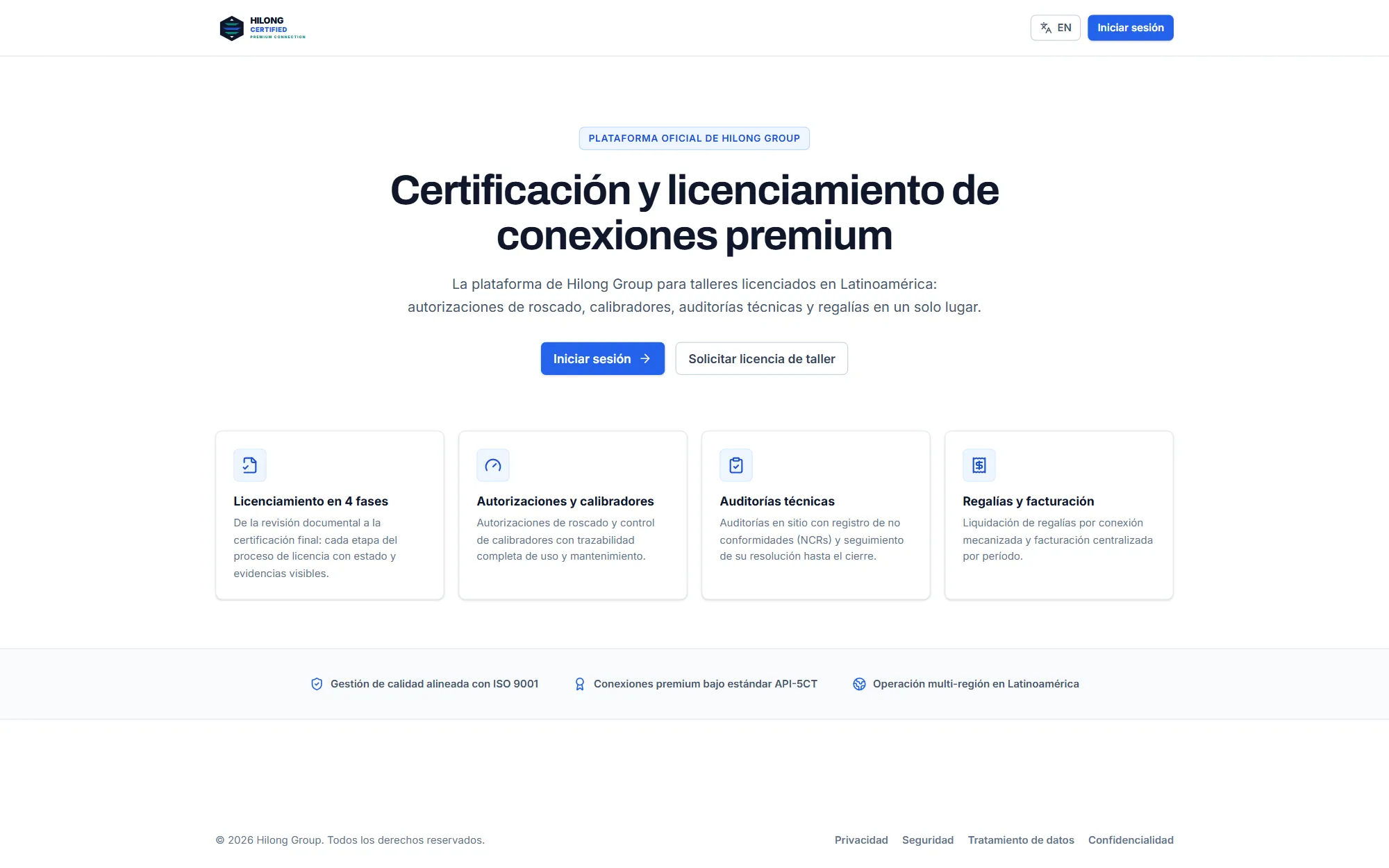Viewport: 1389px width, 868px height.
Task: Click the 2026 Hilong Group copyright text
Action: (x=350, y=840)
